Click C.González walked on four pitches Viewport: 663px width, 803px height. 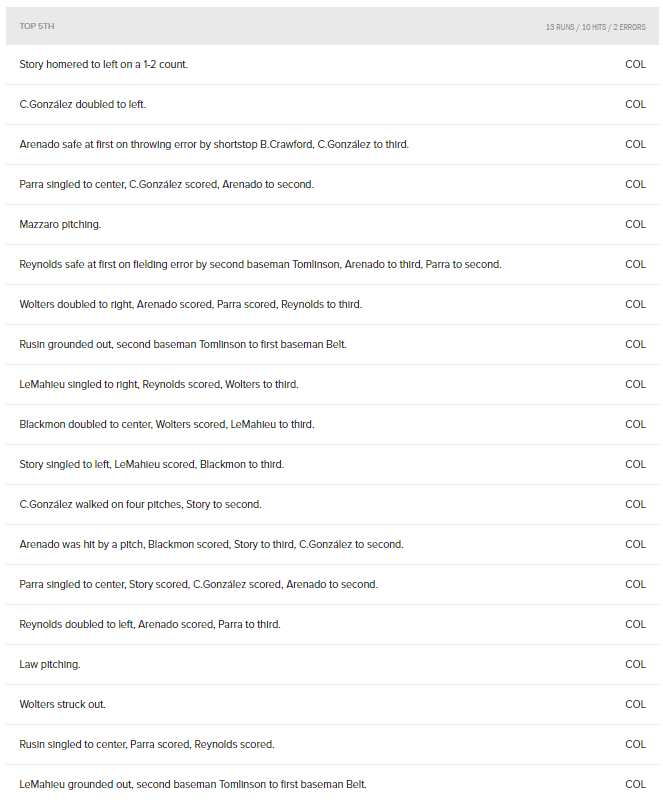pyautogui.click(x=140, y=504)
